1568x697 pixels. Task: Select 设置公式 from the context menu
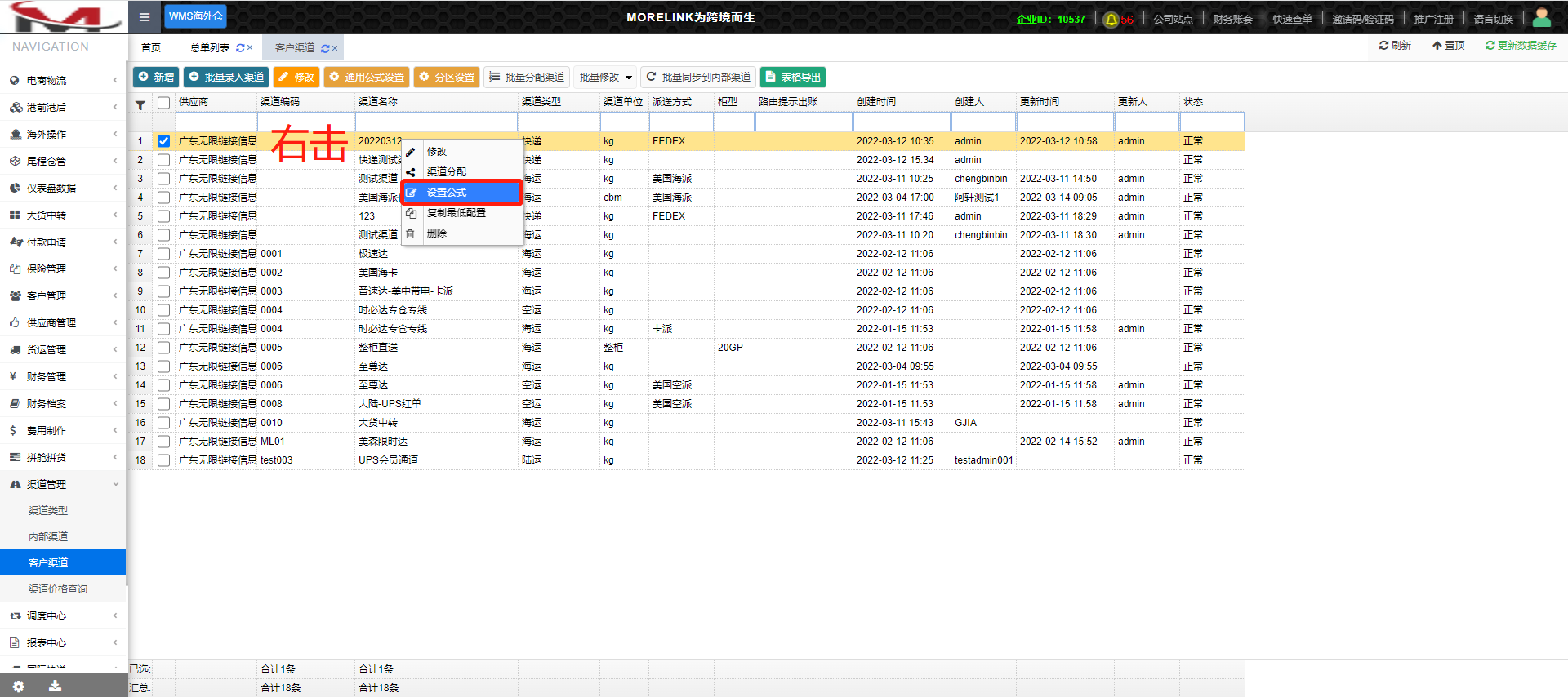pyautogui.click(x=461, y=193)
